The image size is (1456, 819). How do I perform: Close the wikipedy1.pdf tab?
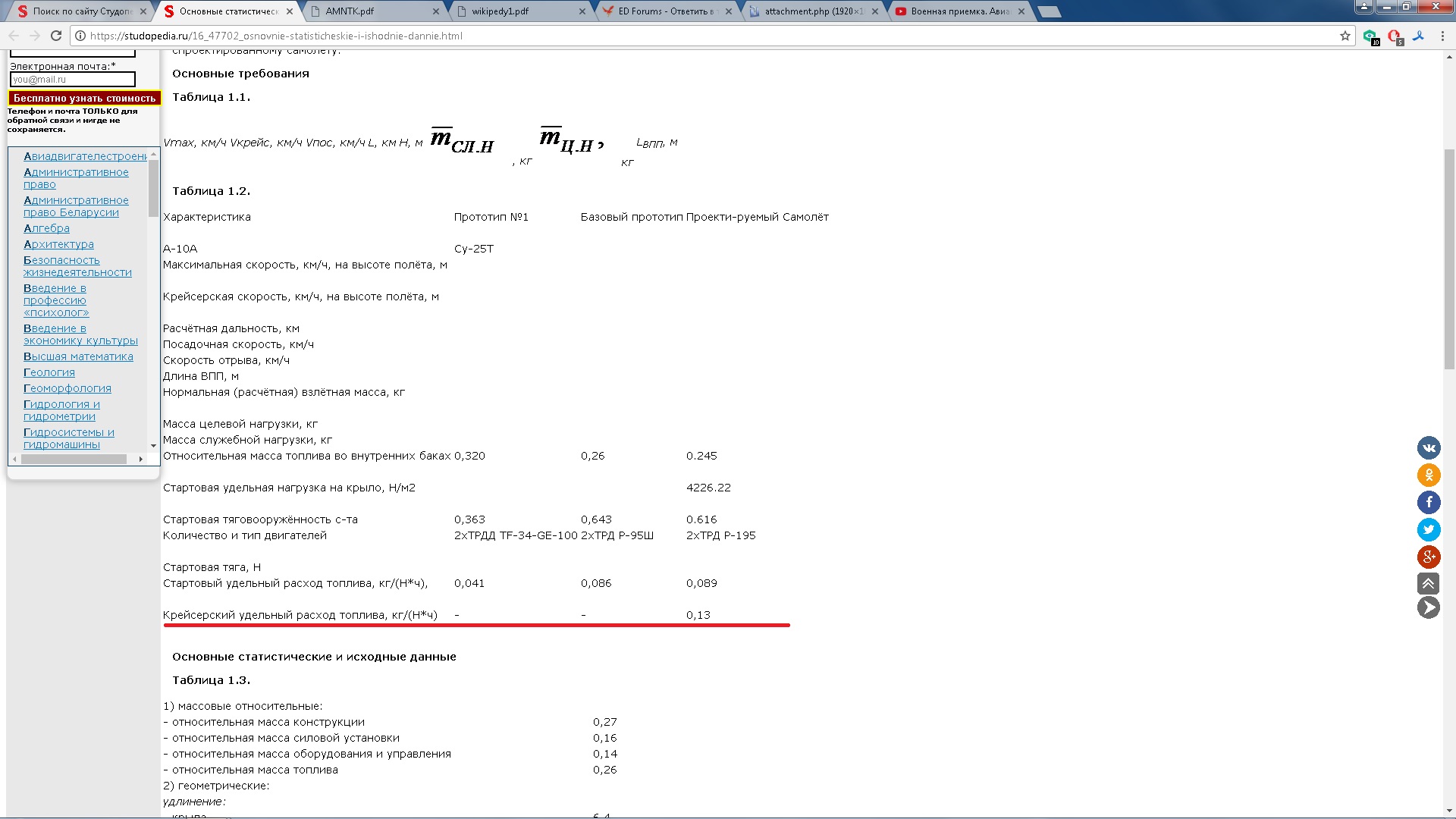(x=582, y=11)
